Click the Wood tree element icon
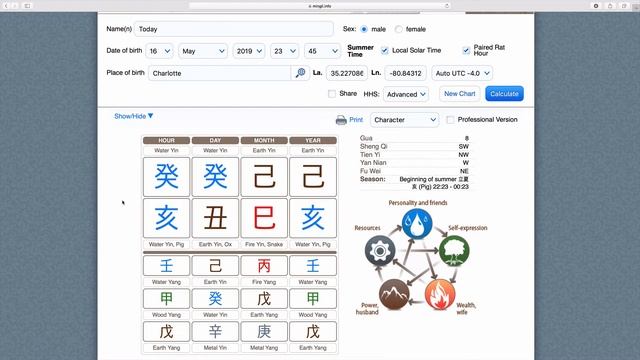Viewport: 640px width, 360px height. click(454, 251)
